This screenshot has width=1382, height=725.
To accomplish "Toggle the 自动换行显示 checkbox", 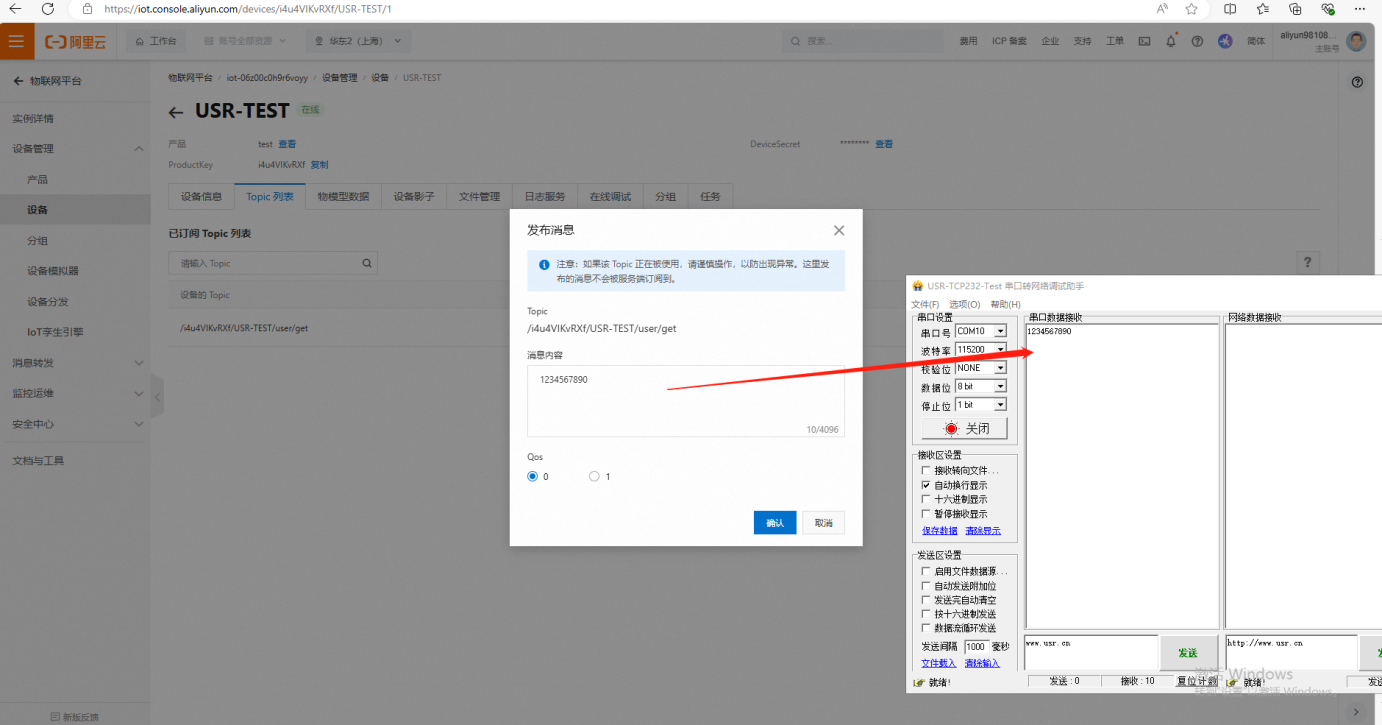I will tap(926, 485).
